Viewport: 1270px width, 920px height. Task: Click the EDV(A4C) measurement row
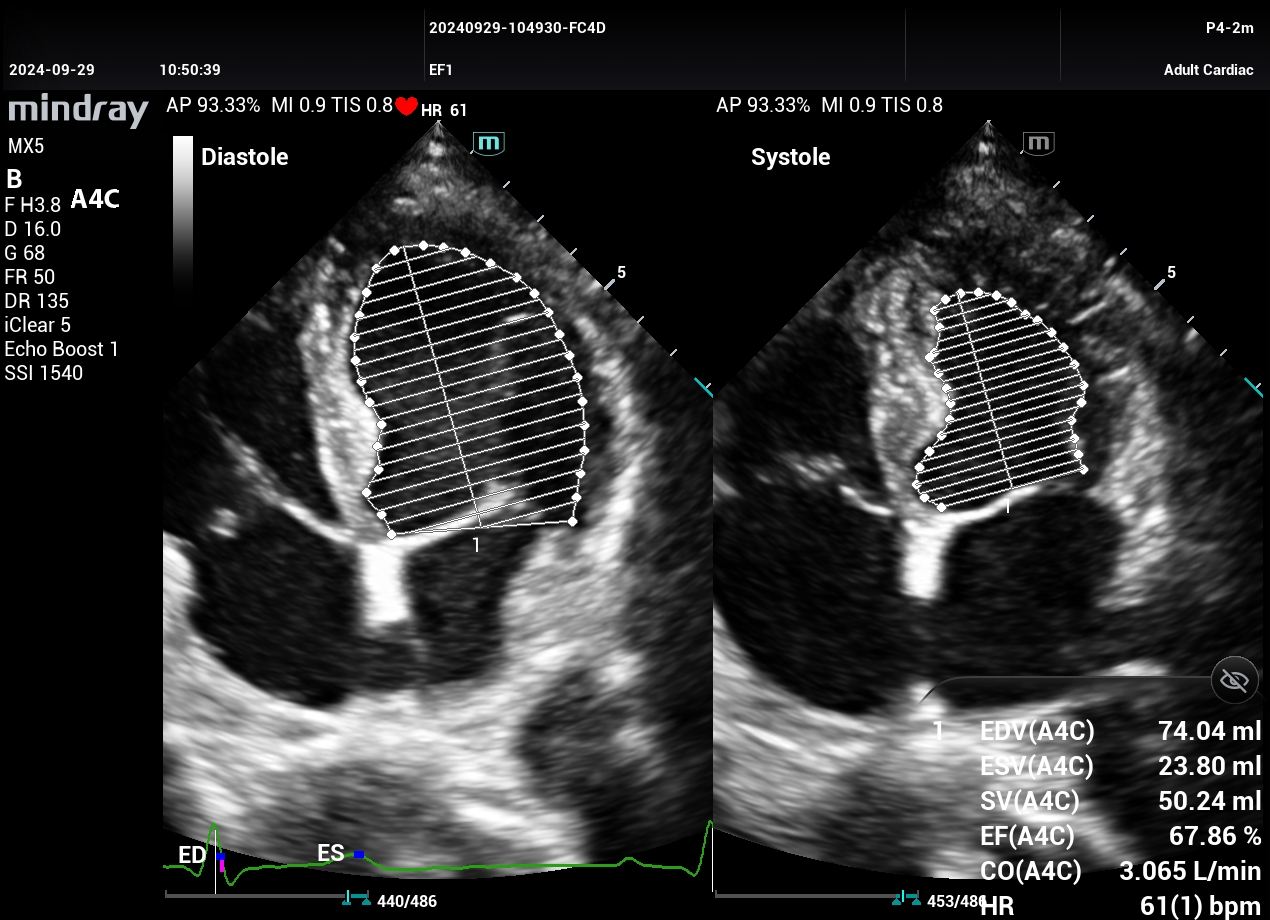pyautogui.click(x=1120, y=732)
